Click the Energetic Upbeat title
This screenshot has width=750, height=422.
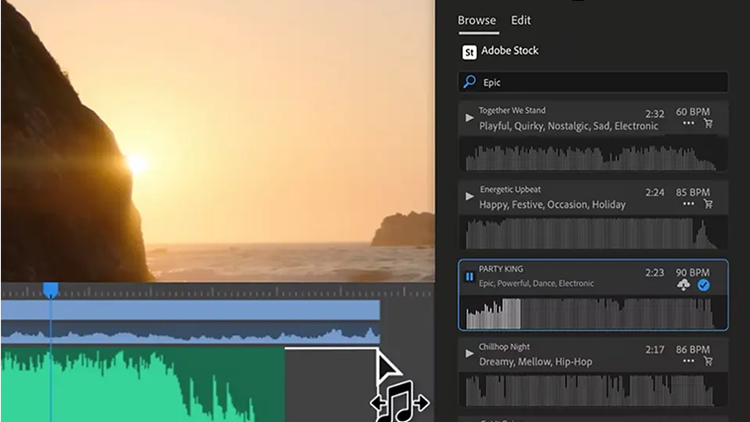coord(510,189)
